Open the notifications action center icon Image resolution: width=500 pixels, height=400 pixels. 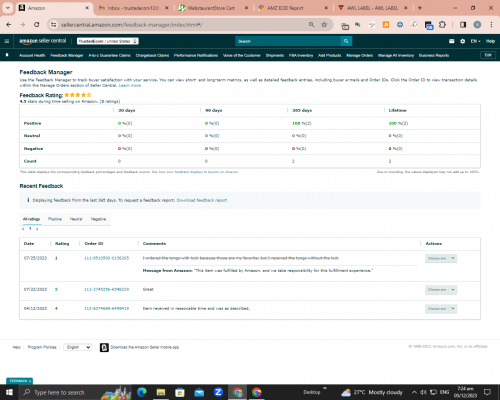pos(487,392)
